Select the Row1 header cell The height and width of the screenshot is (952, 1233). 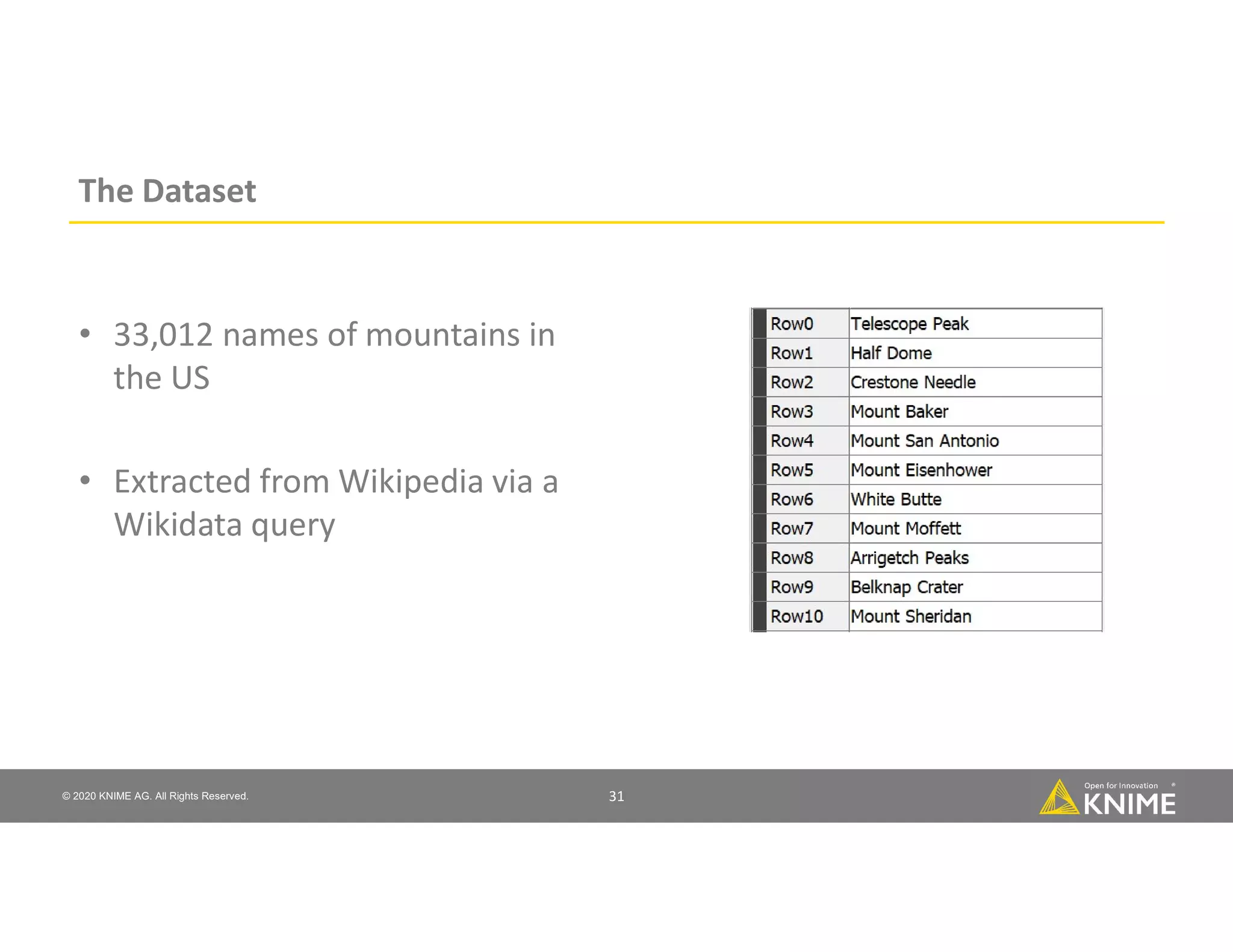point(807,353)
